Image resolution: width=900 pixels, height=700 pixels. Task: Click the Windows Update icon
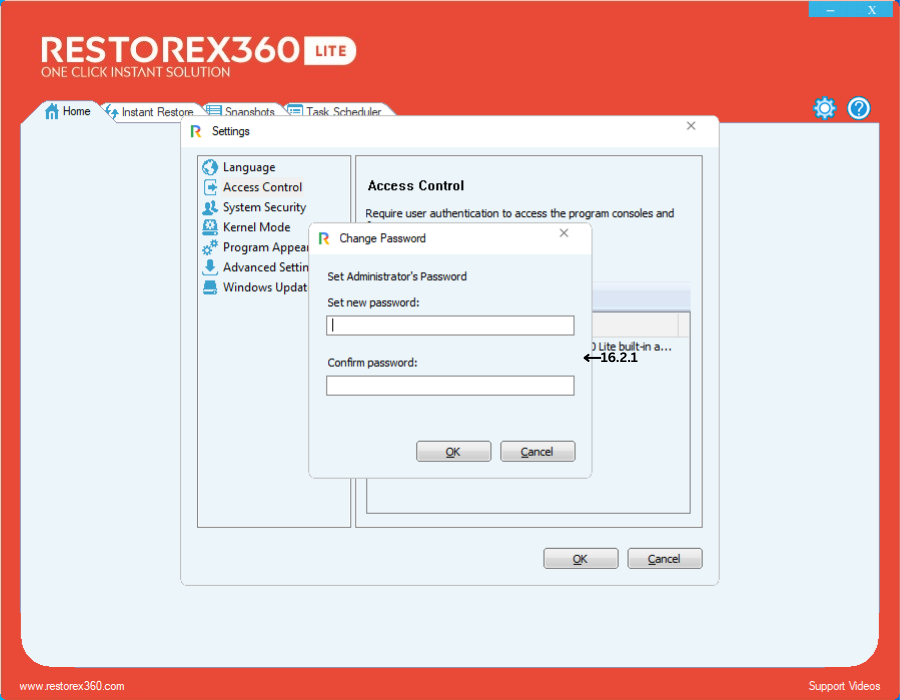click(x=210, y=287)
